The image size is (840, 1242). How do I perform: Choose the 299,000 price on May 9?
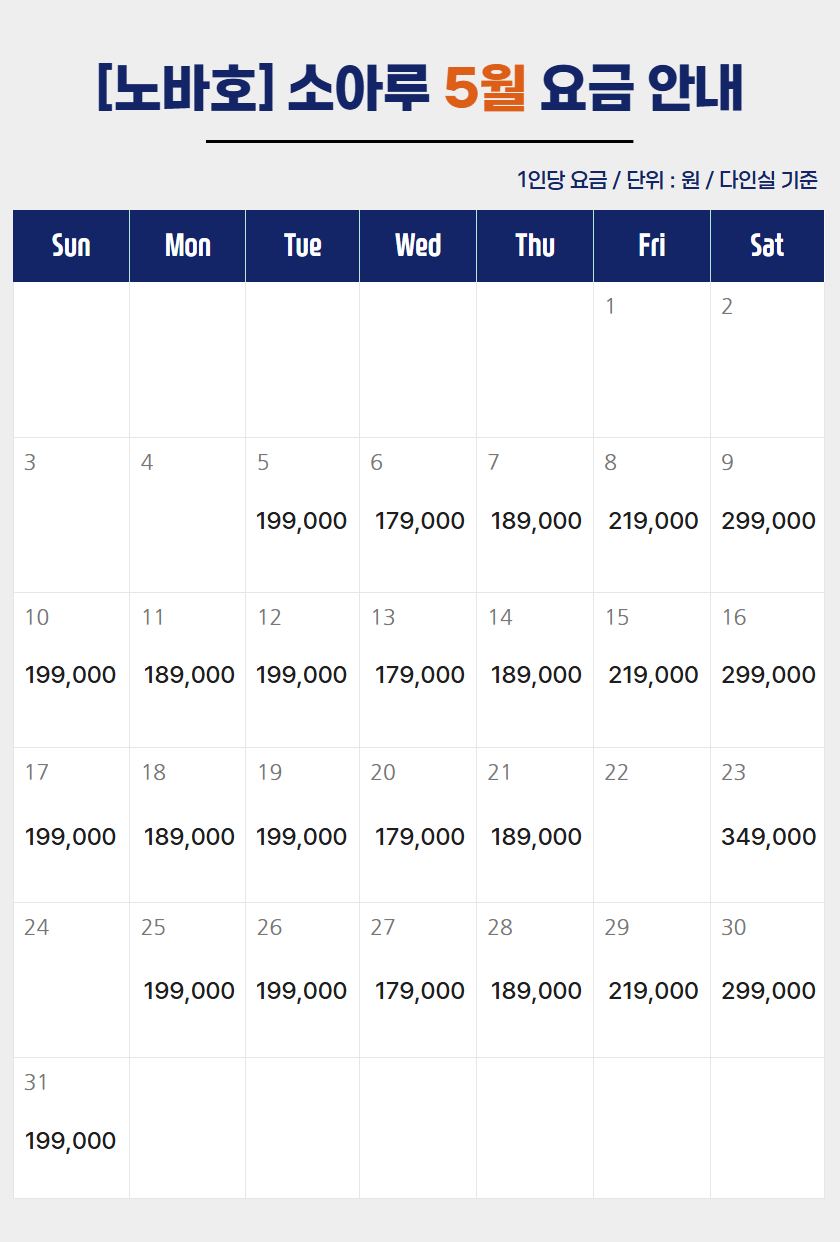(768, 521)
